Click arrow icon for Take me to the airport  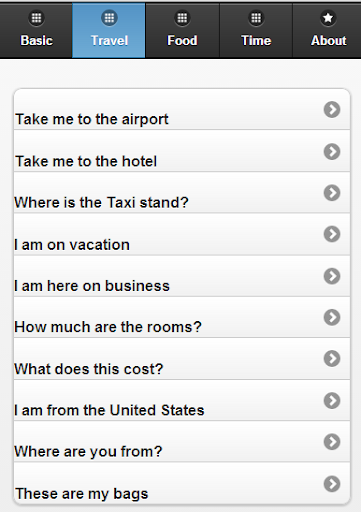point(332,109)
